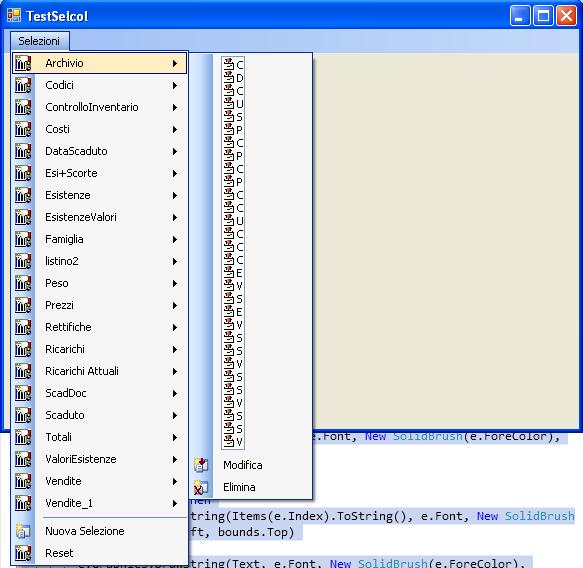Select the Archivio menu entry
Viewport: 583px width, 568px height.
(x=100, y=63)
